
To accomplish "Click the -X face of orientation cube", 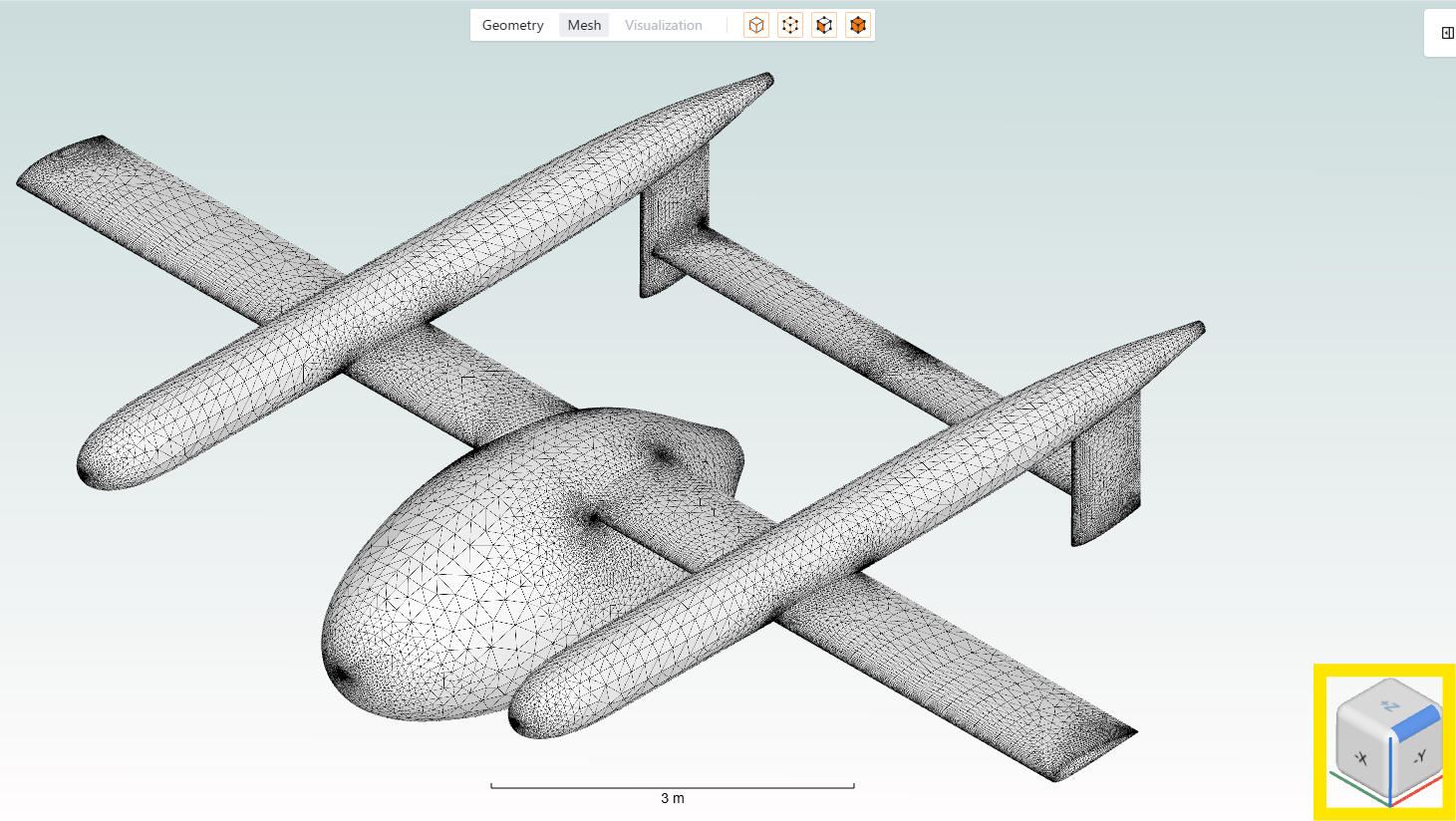I will (x=1361, y=757).
